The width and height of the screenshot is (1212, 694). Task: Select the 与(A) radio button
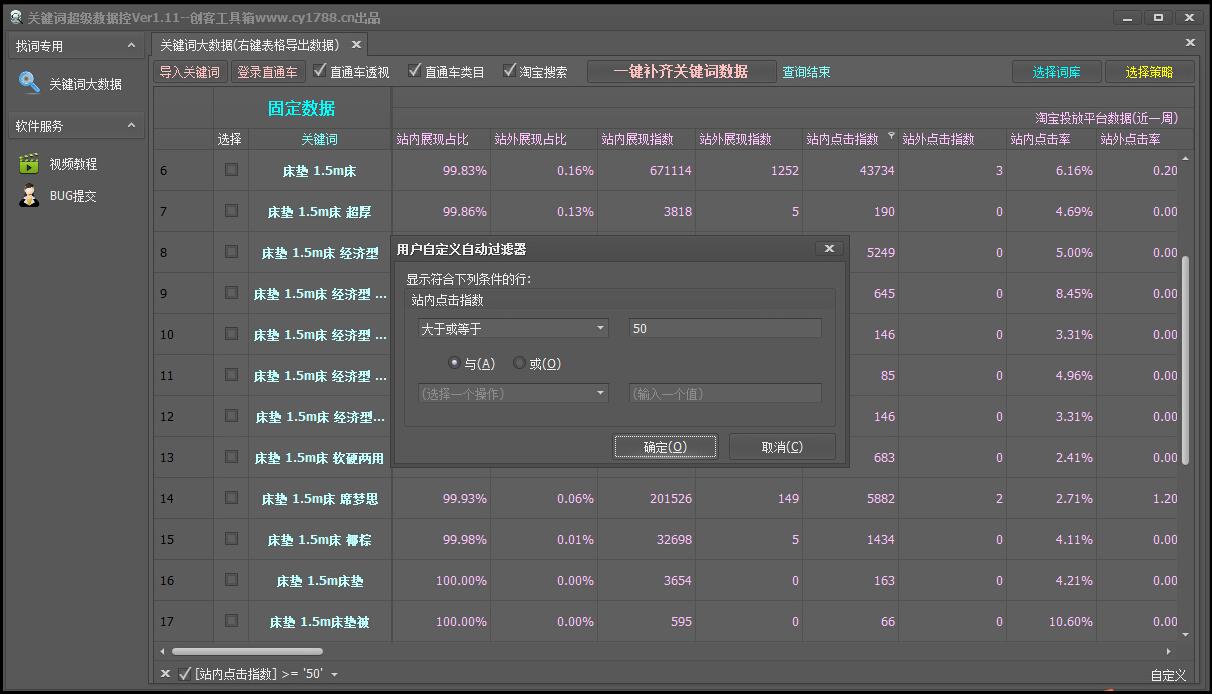454,363
